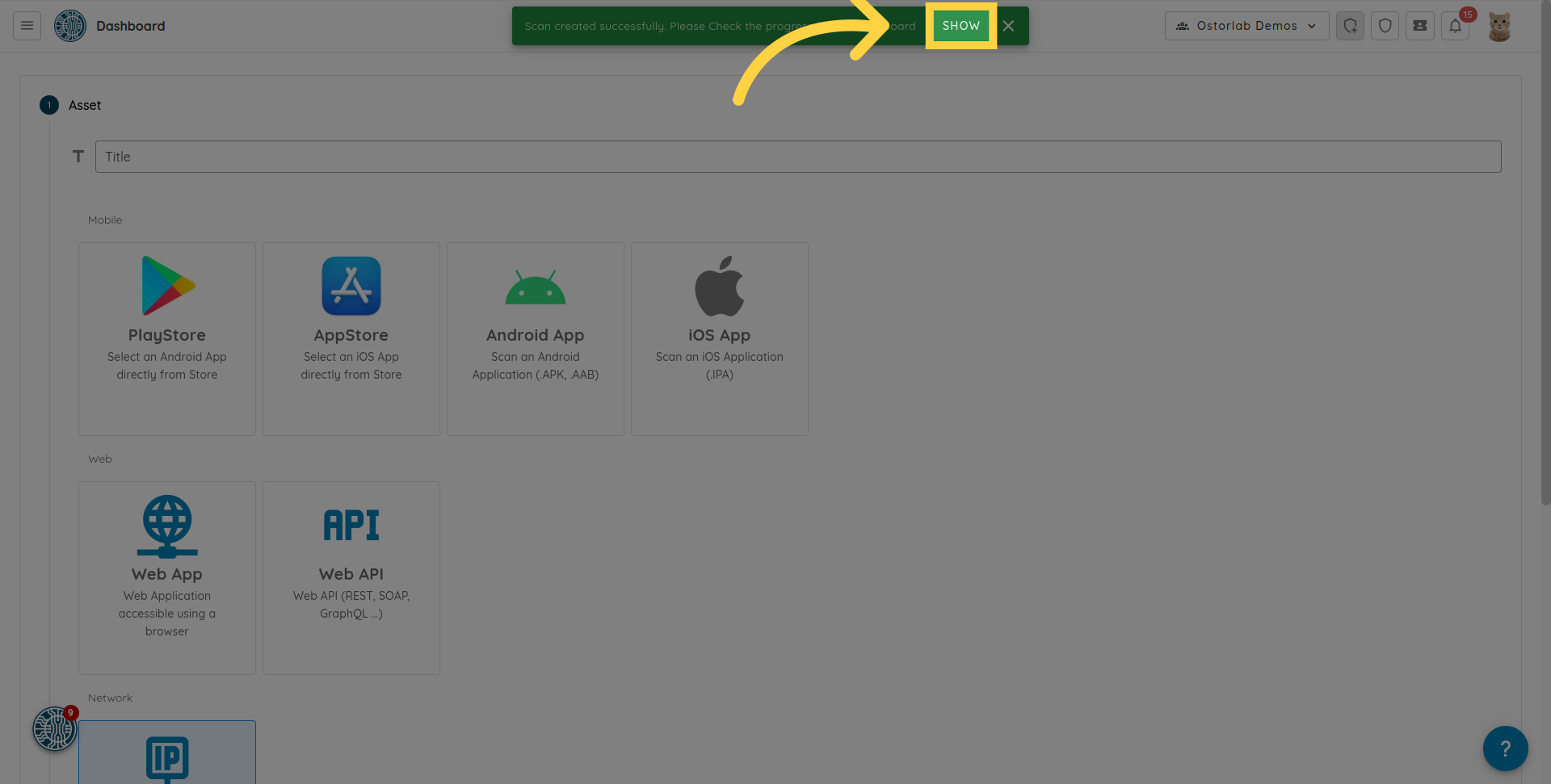This screenshot has height=784, width=1551.
Task: Open the floating Ostorlab assistant badge
Action: pyautogui.click(x=54, y=729)
